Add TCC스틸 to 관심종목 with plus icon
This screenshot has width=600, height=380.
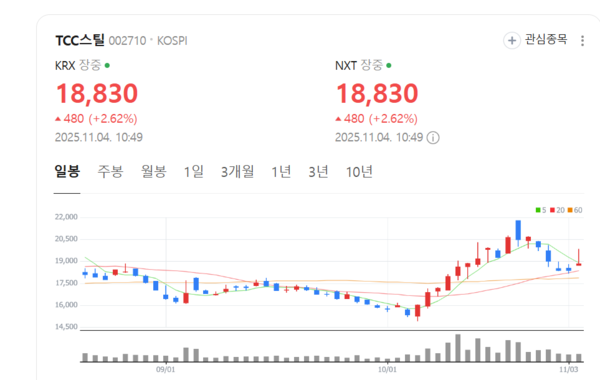click(x=512, y=41)
